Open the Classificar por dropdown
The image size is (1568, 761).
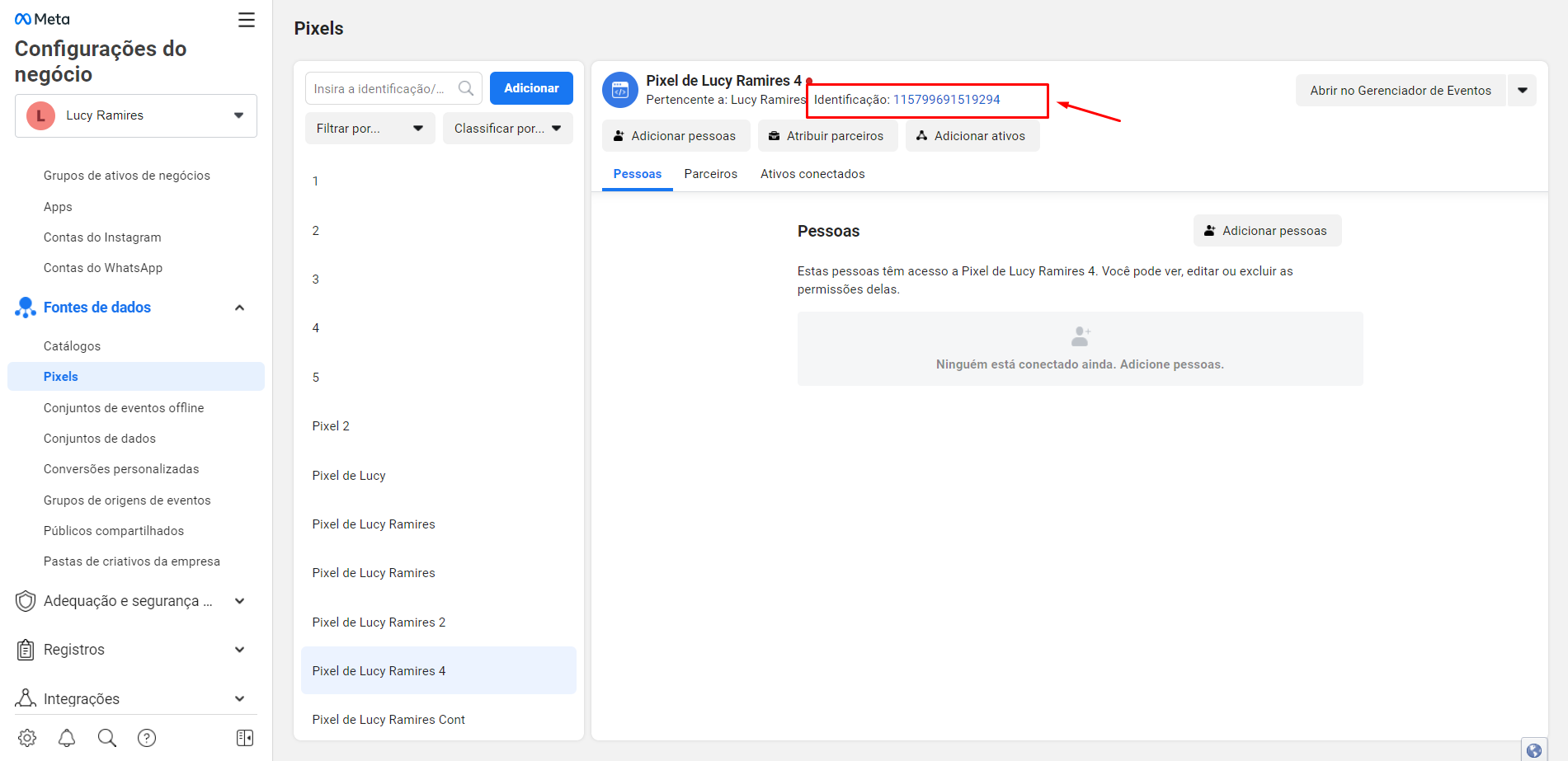(x=507, y=129)
